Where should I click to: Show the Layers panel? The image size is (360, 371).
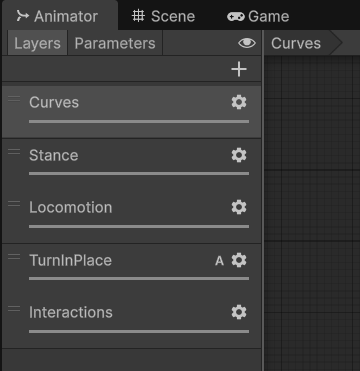click(37, 43)
